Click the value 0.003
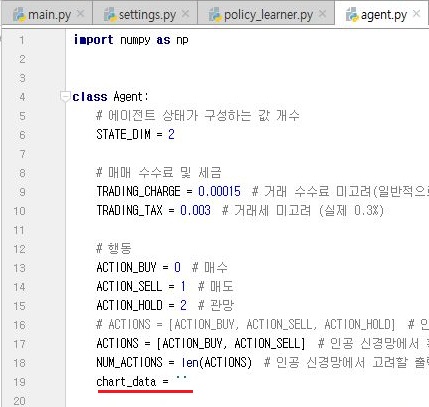The image size is (429, 407). tap(195, 211)
